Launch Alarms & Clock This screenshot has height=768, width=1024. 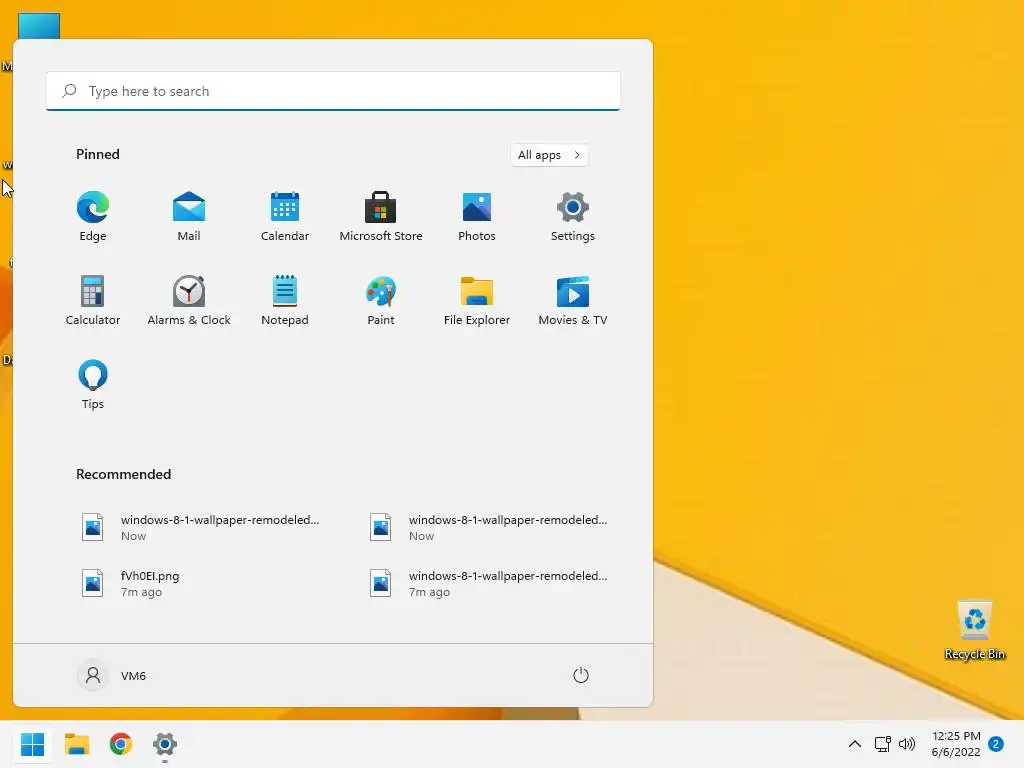[189, 300]
